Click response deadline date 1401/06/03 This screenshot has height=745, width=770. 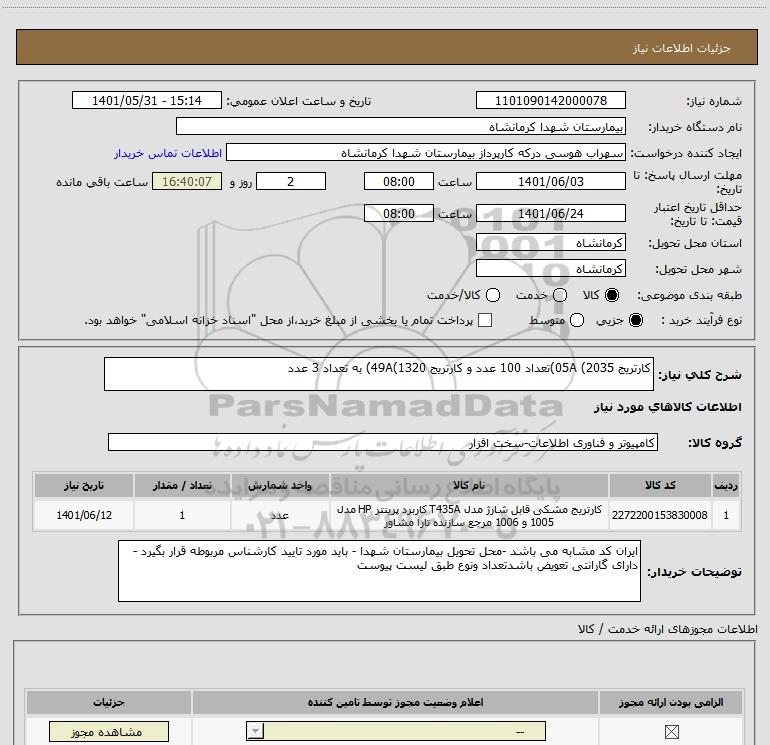click(550, 181)
